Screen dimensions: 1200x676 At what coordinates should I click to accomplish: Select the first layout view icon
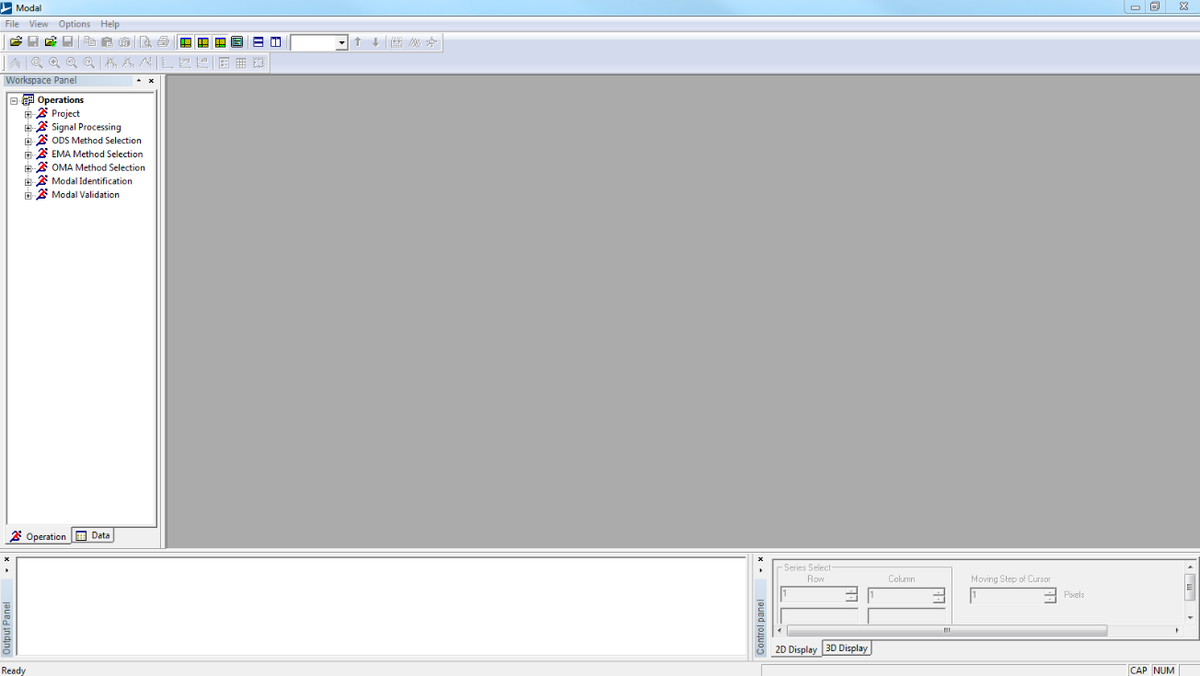(185, 42)
